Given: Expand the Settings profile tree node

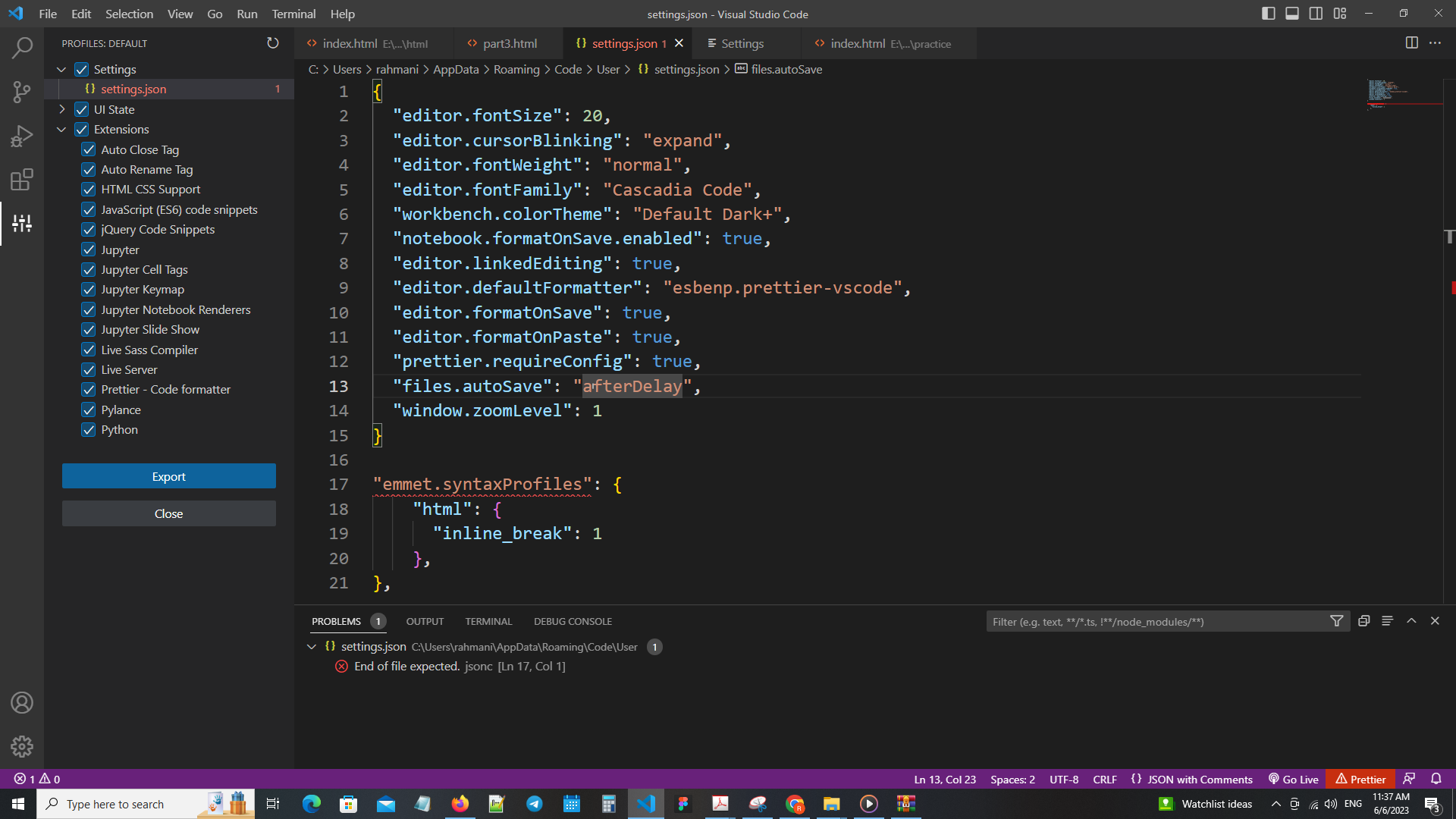Looking at the screenshot, I should pos(63,68).
